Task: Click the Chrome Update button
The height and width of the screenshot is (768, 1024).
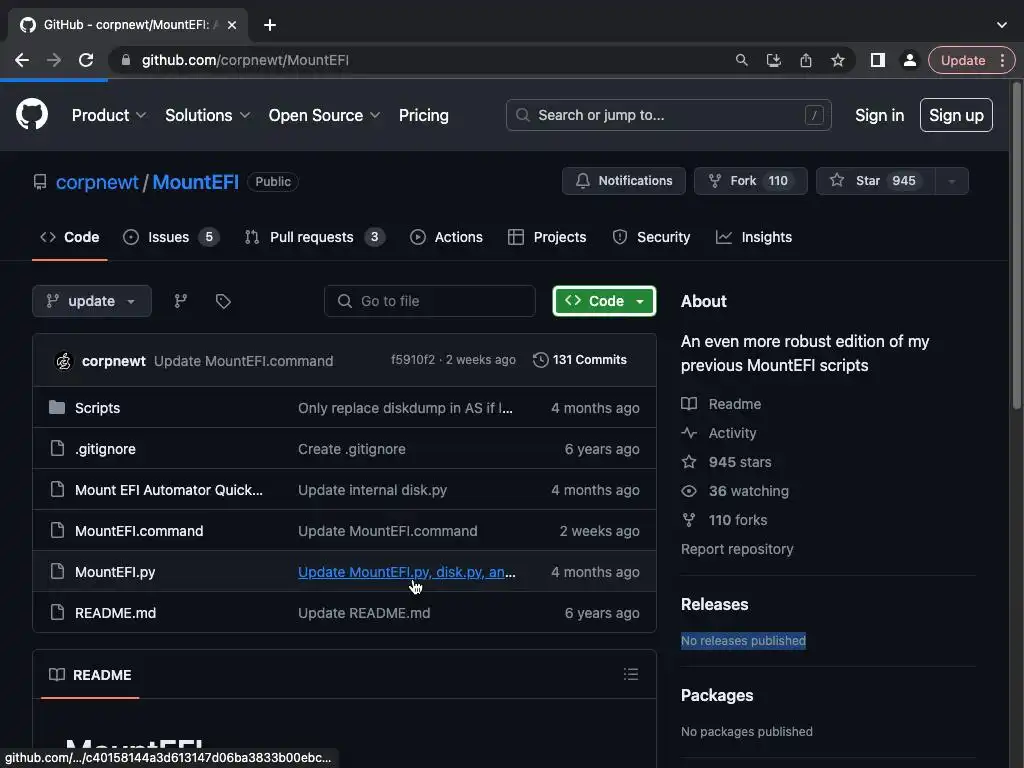Action: [x=963, y=60]
